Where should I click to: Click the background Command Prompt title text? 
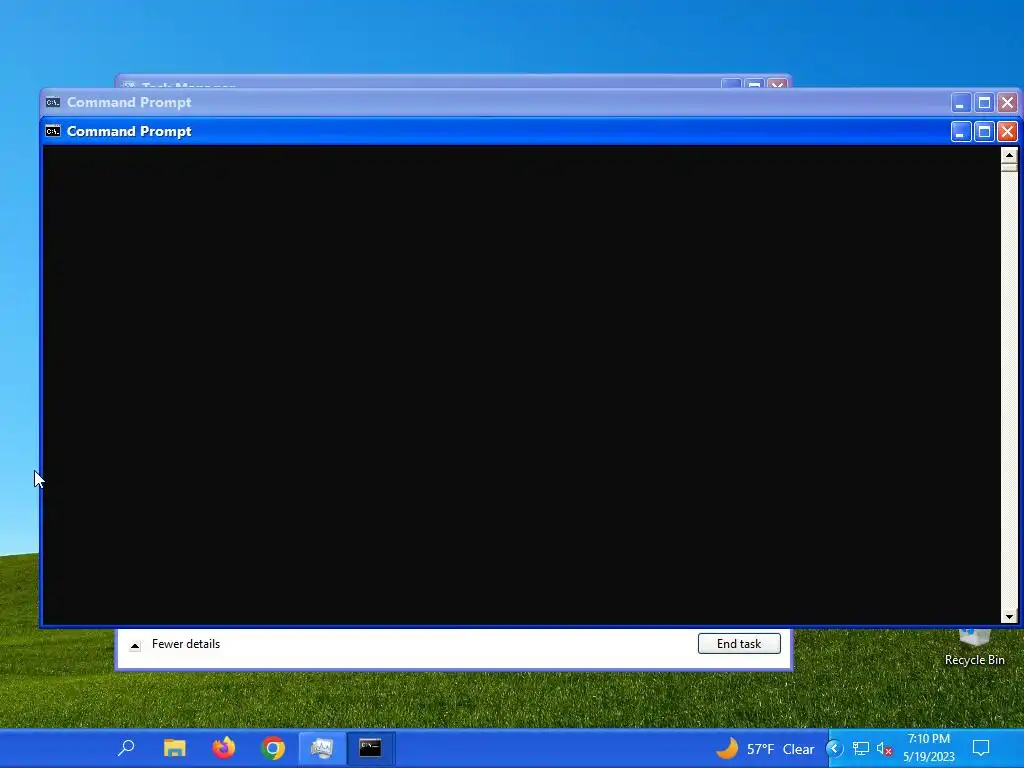tap(129, 103)
